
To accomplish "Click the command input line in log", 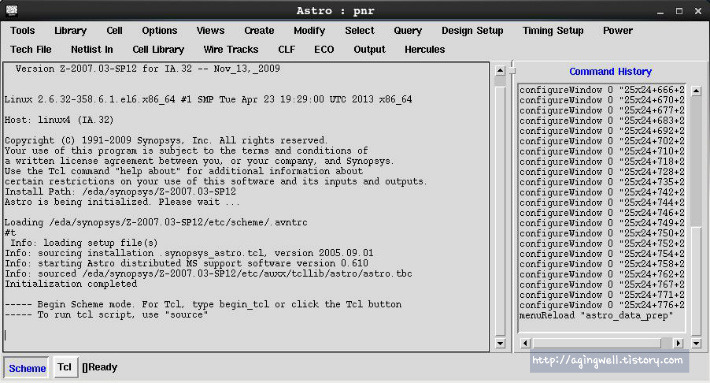I will [x=246, y=335].
